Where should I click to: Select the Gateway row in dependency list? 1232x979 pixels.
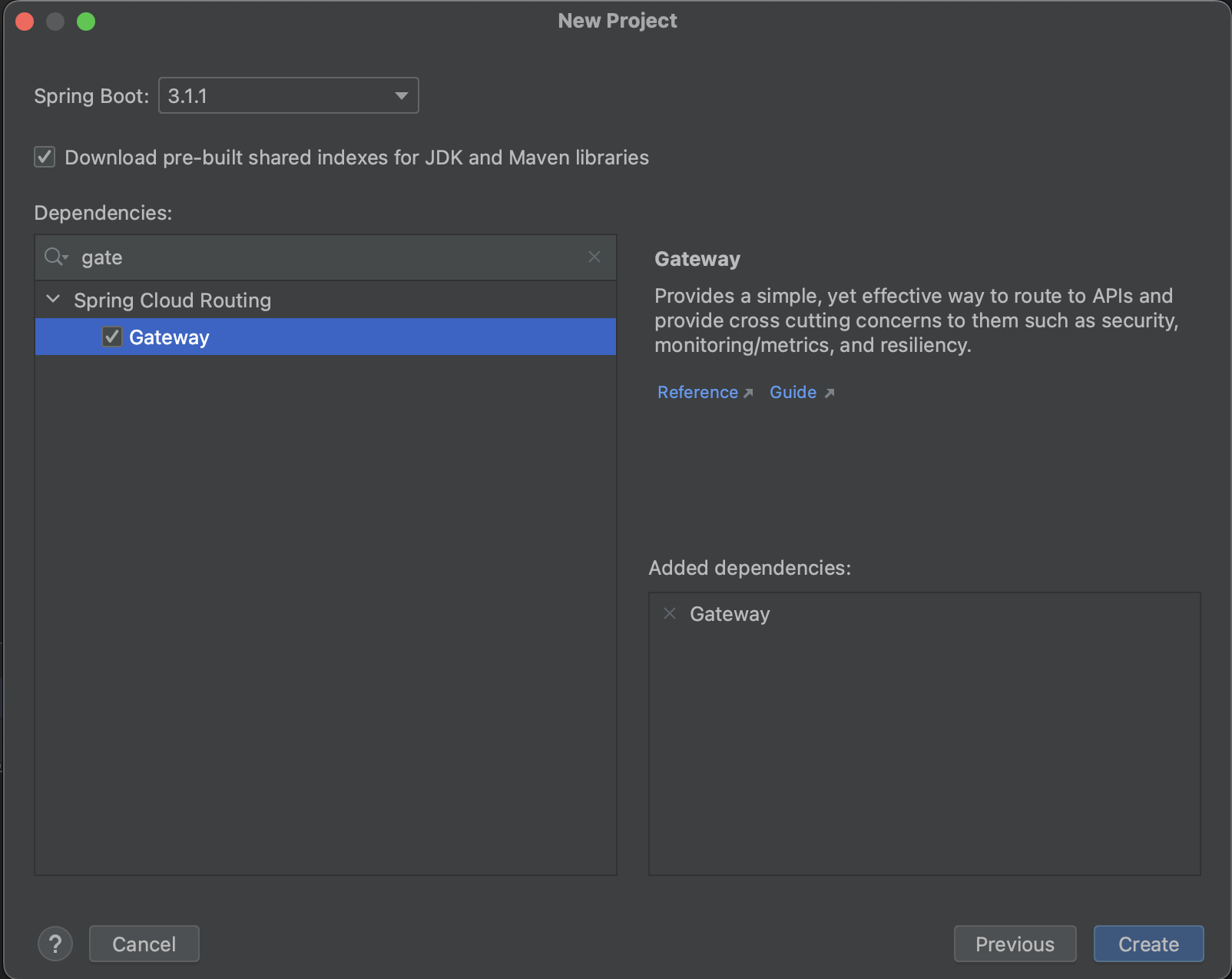[326, 337]
